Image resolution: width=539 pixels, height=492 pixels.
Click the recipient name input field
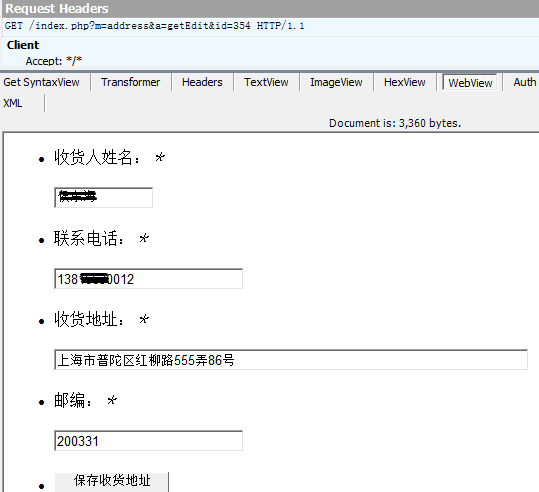(x=103, y=197)
